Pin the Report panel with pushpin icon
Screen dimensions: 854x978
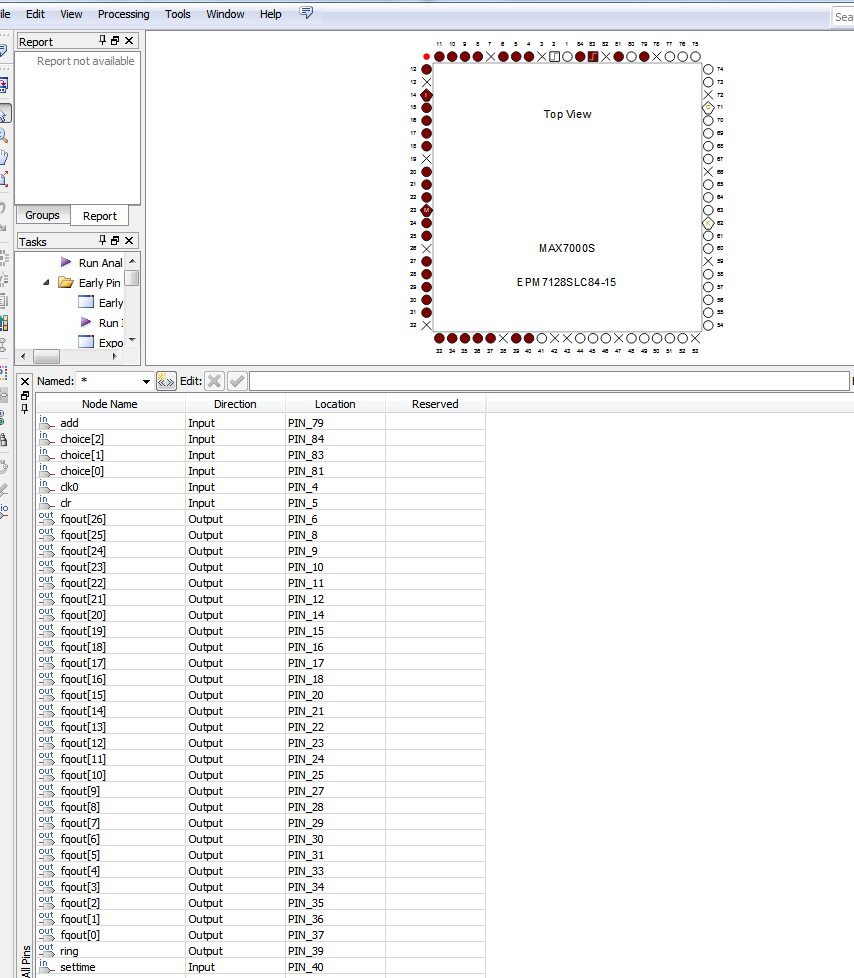[x=103, y=41]
